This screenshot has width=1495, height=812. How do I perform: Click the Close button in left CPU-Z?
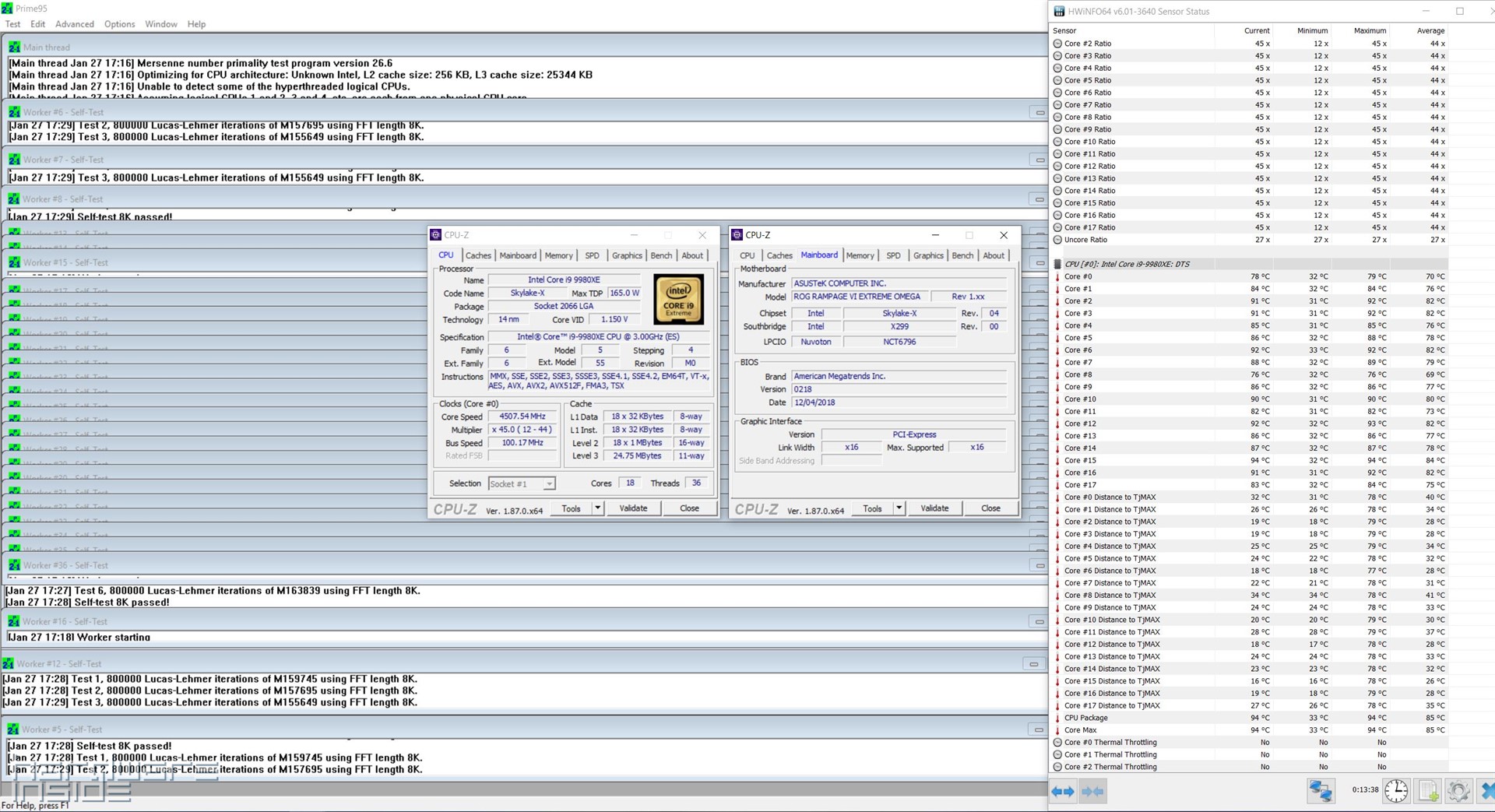pos(689,508)
